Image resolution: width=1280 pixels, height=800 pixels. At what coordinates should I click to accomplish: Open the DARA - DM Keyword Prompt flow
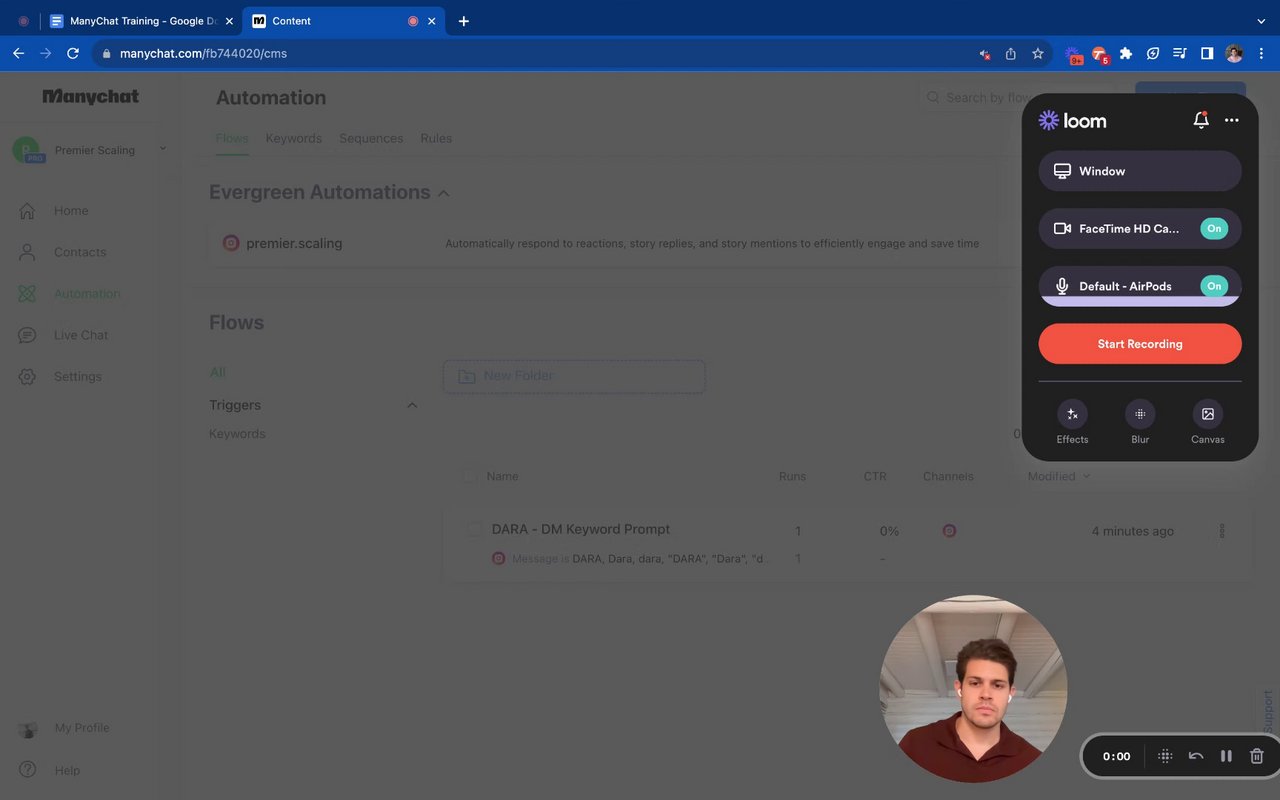point(581,529)
